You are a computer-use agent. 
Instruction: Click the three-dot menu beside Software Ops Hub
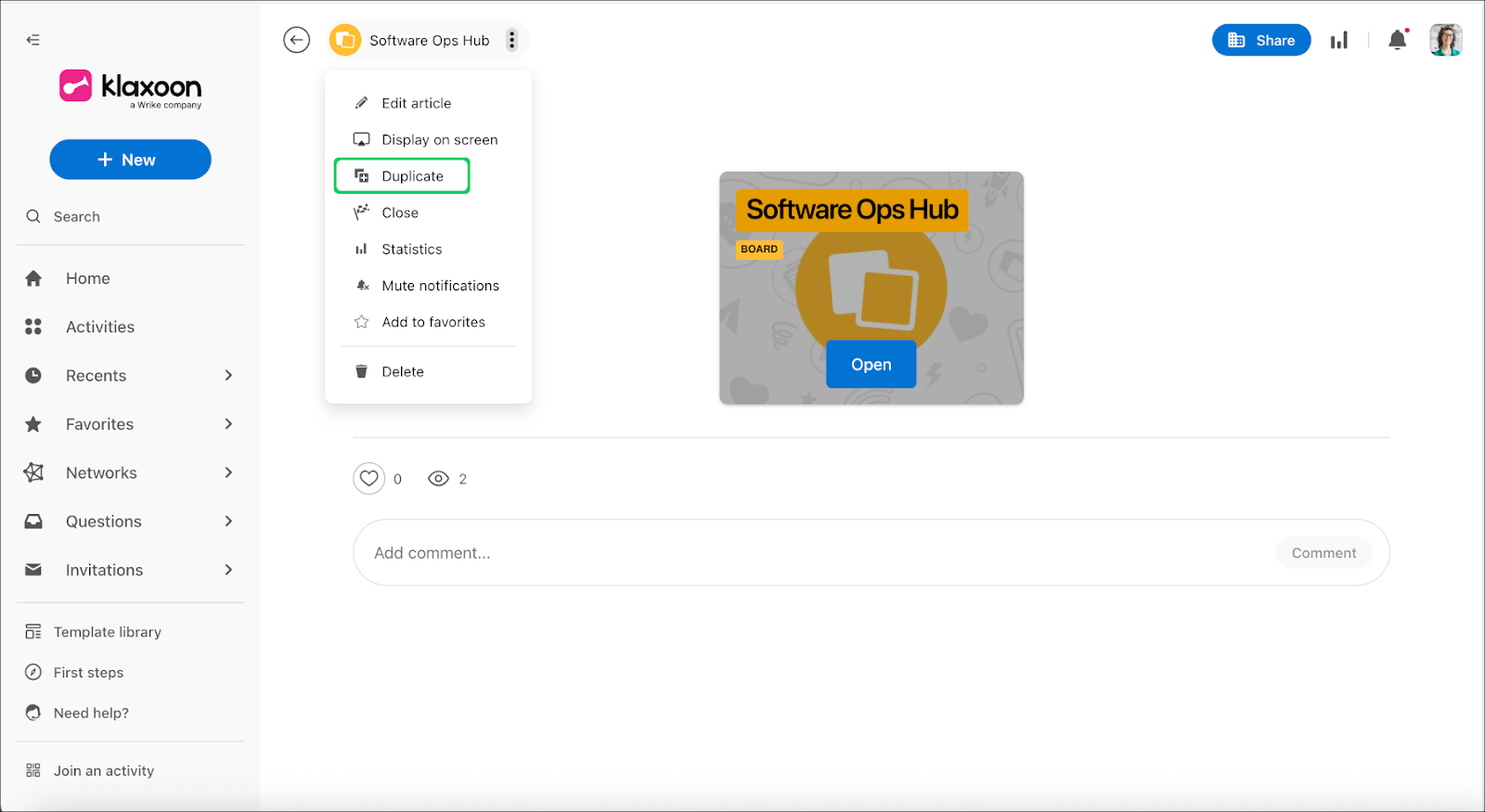[511, 40]
